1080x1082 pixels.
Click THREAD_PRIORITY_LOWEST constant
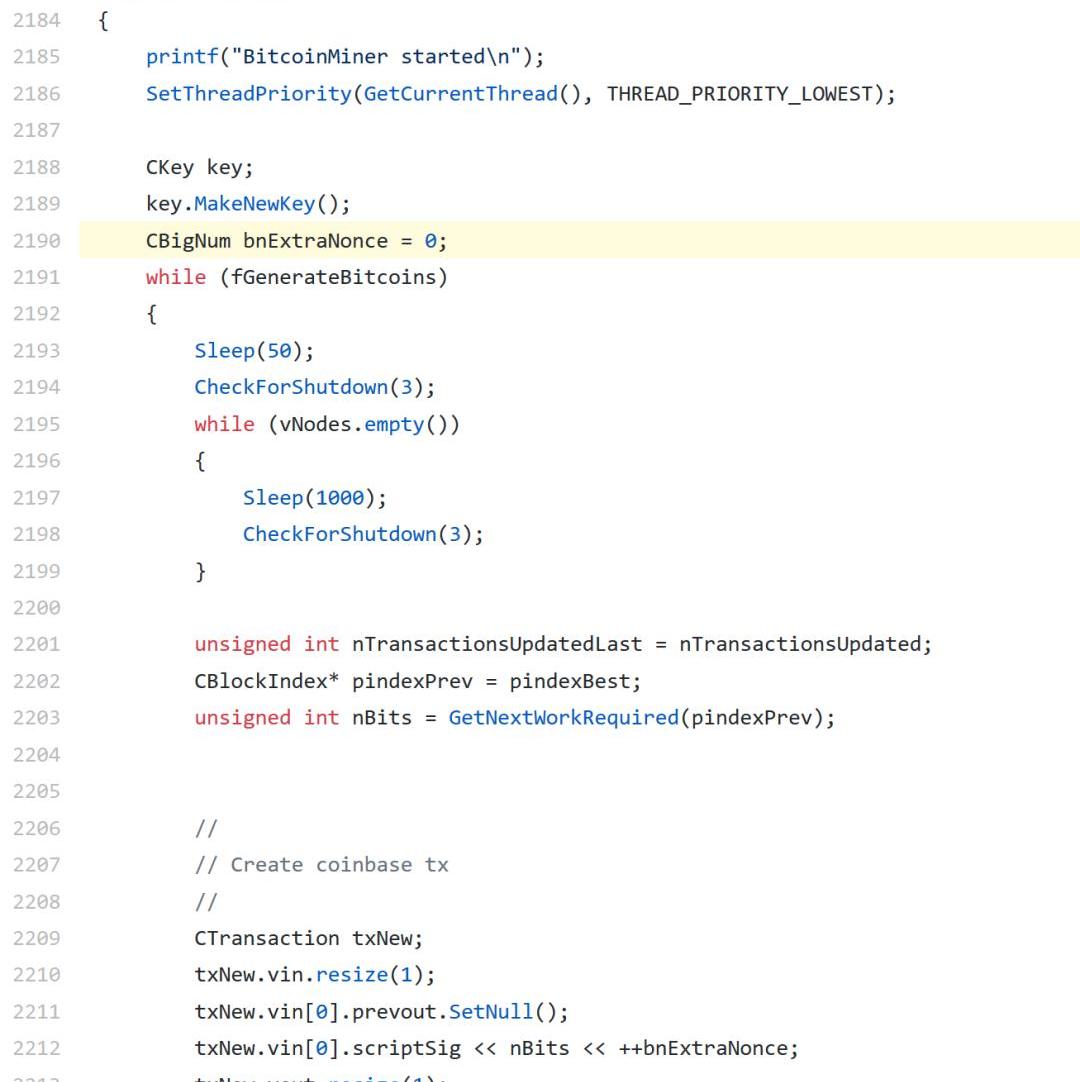pyautogui.click(x=739, y=94)
